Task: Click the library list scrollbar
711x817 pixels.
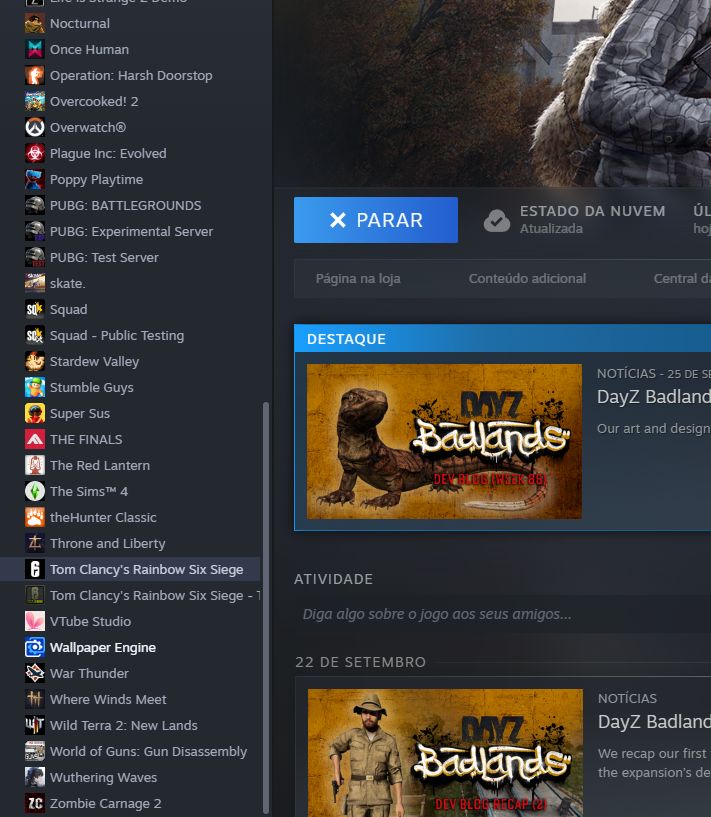Action: [266, 607]
